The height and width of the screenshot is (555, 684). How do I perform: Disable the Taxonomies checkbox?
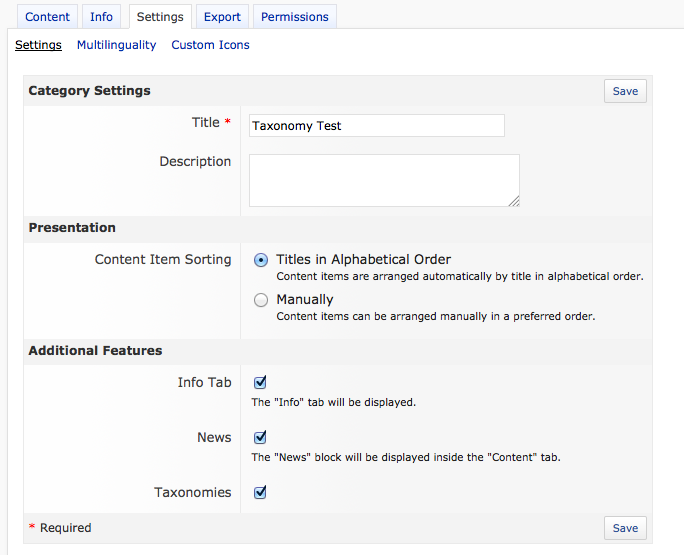click(260, 492)
